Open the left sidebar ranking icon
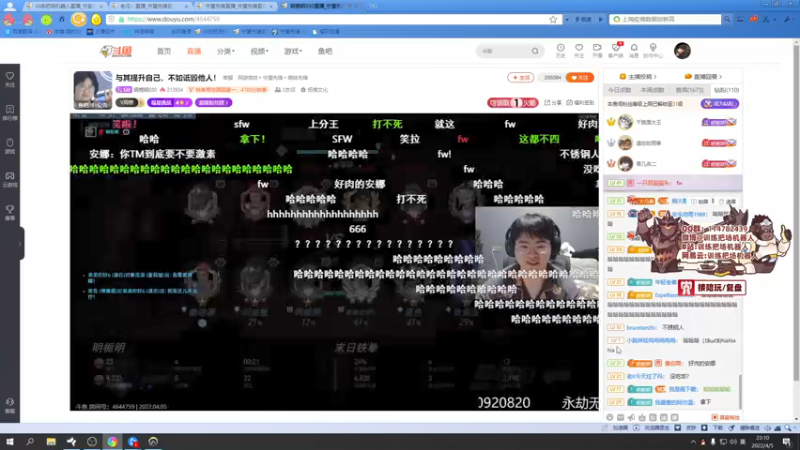The image size is (800, 450). (x=10, y=112)
